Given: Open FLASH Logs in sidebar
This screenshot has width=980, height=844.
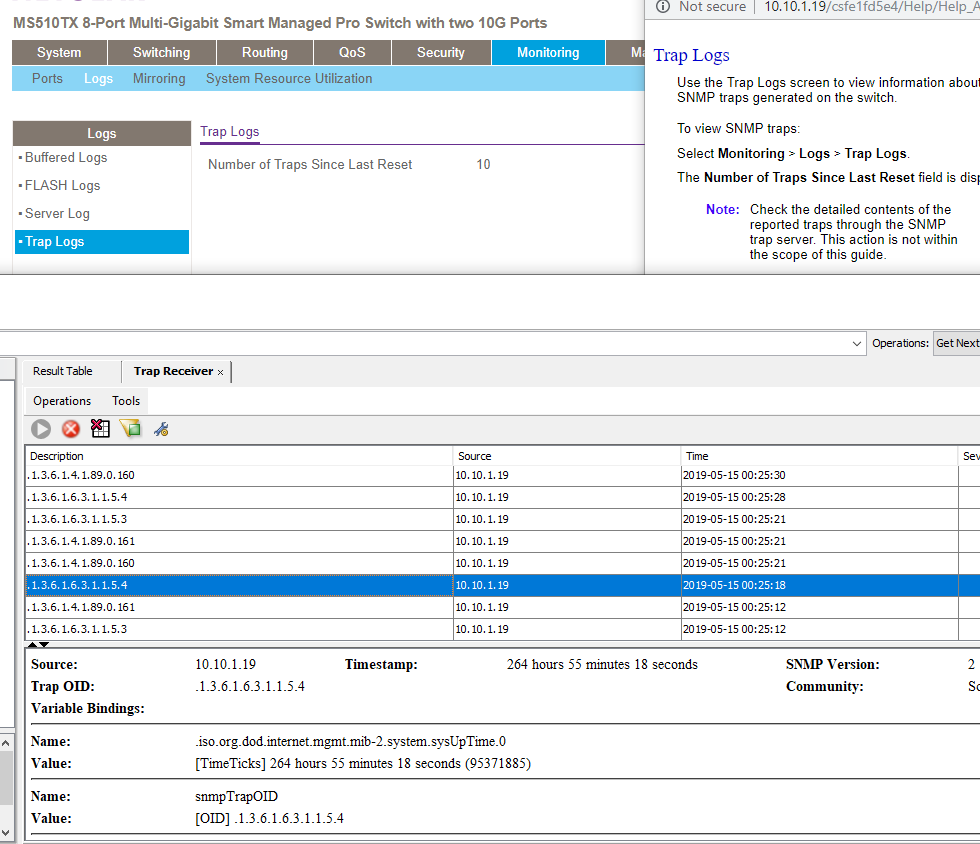Looking at the screenshot, I should (x=62, y=186).
